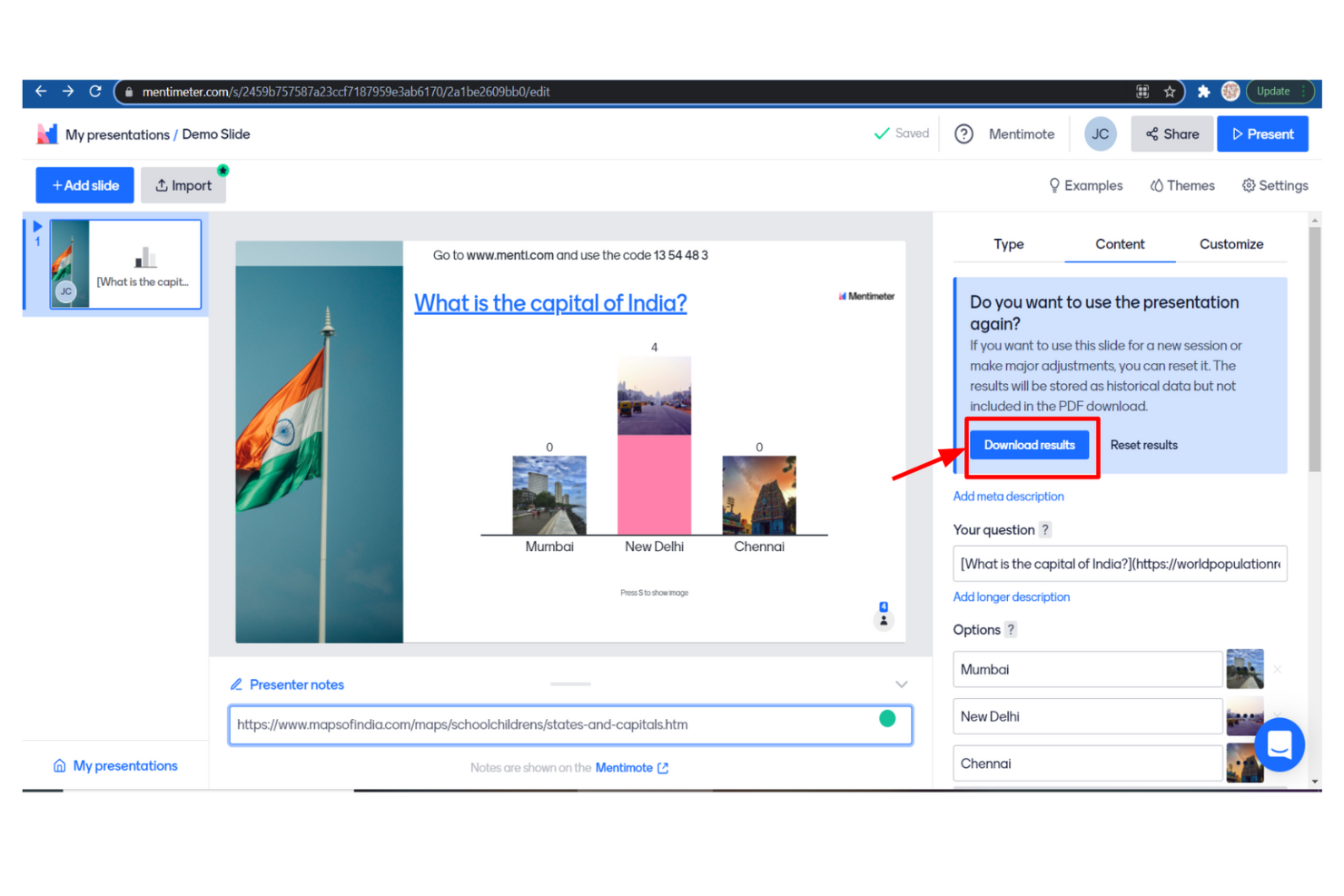
Task: Open the chat support bubble
Action: [1280, 745]
